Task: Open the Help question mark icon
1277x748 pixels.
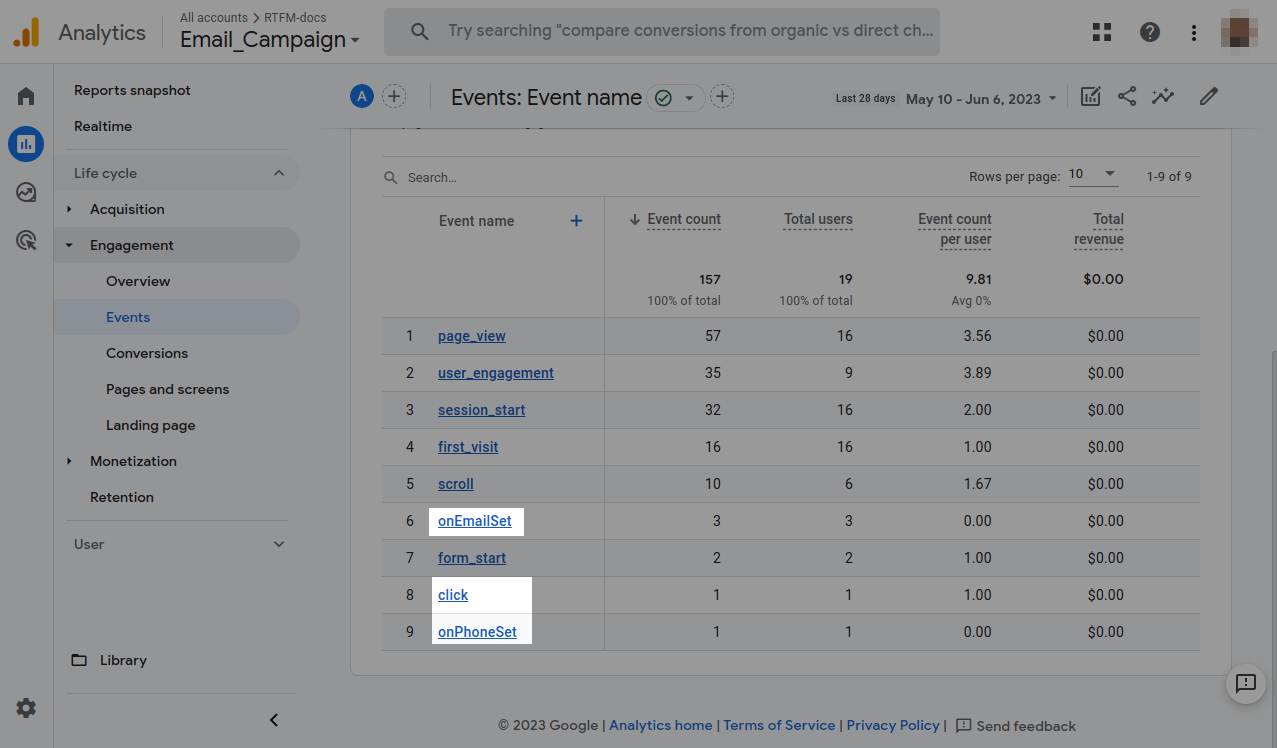Action: [1150, 33]
